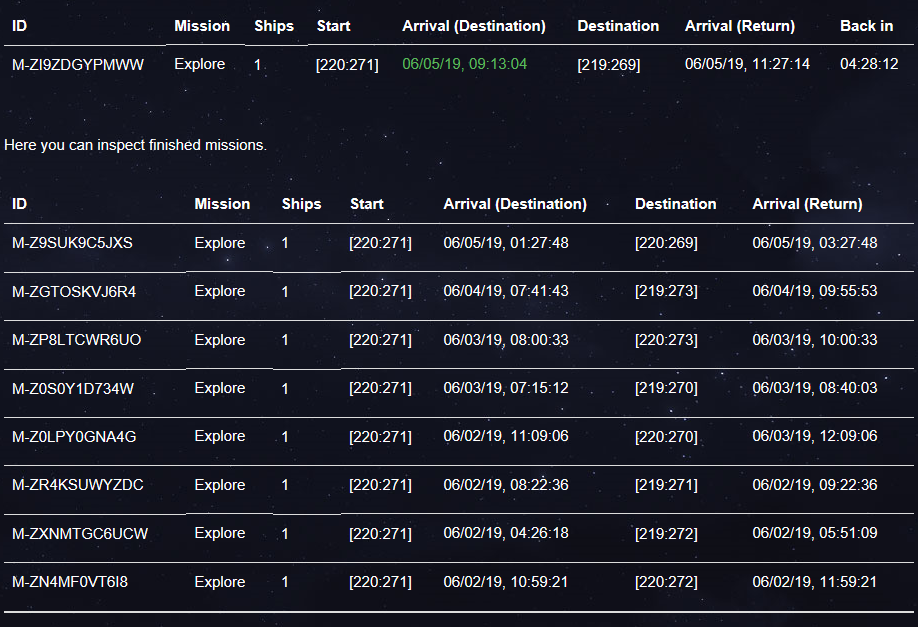Screen dimensions: 918x627
Task: Open finished mission M-ZGTOSKVJ6R4
Action: point(74,292)
